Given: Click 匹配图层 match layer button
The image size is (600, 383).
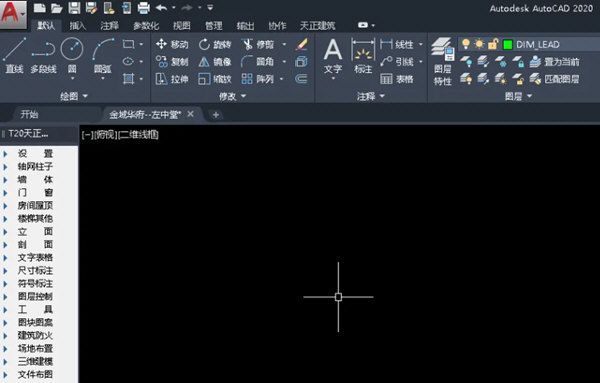Looking at the screenshot, I should point(555,79).
